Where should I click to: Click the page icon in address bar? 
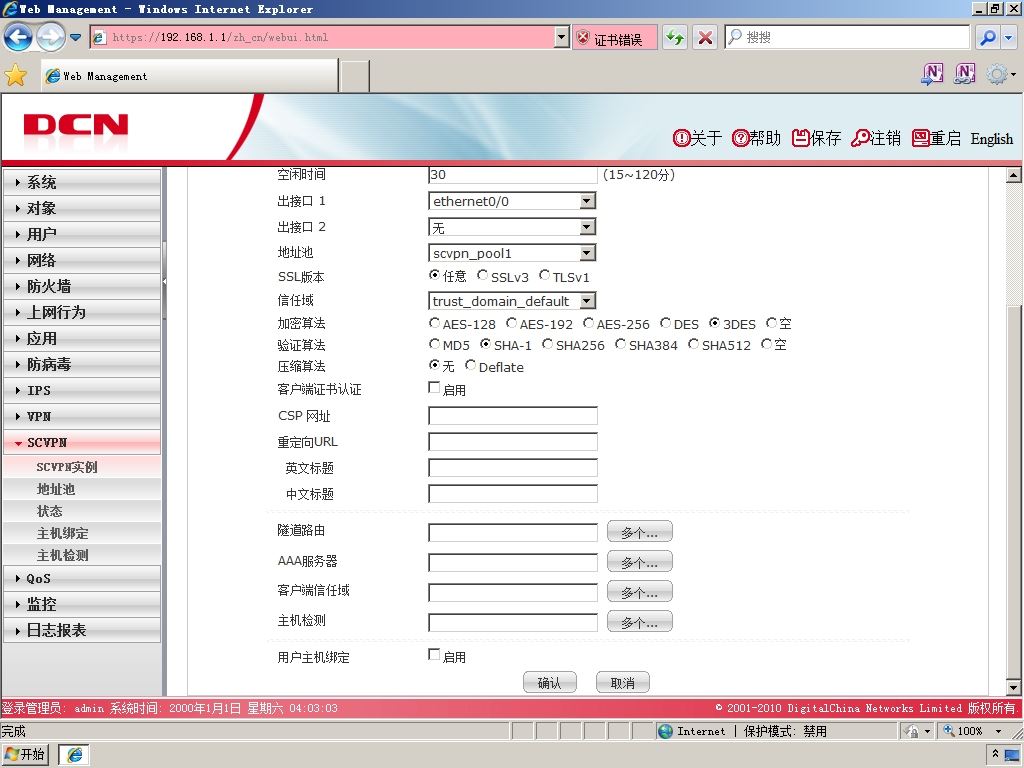point(99,37)
